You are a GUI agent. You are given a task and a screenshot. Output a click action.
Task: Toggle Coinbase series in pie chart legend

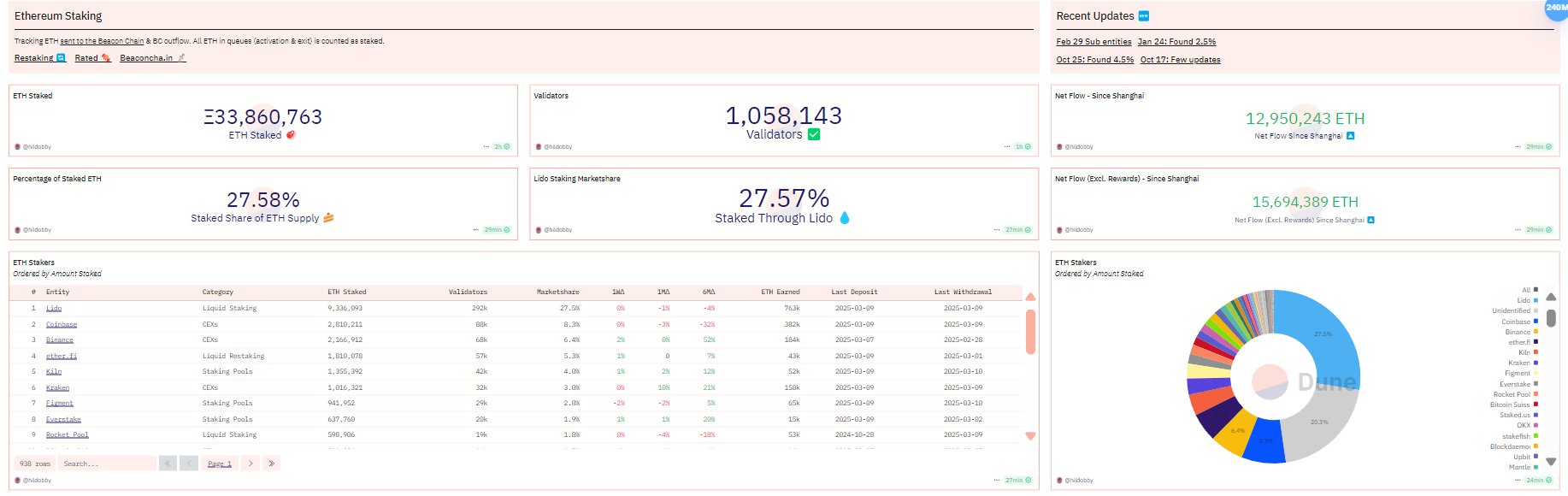tap(1519, 322)
